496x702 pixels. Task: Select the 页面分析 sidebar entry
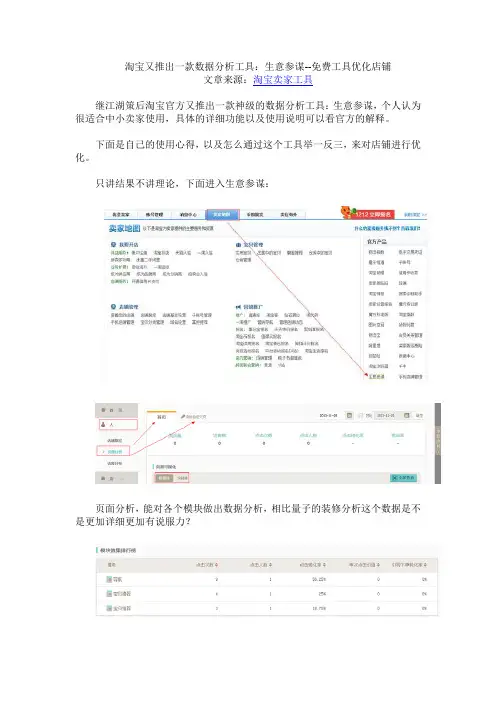click(113, 451)
